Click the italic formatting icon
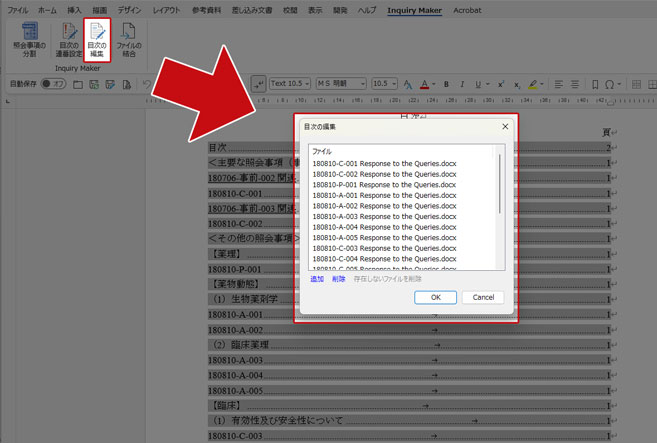The height and width of the screenshot is (443, 657). 461,84
